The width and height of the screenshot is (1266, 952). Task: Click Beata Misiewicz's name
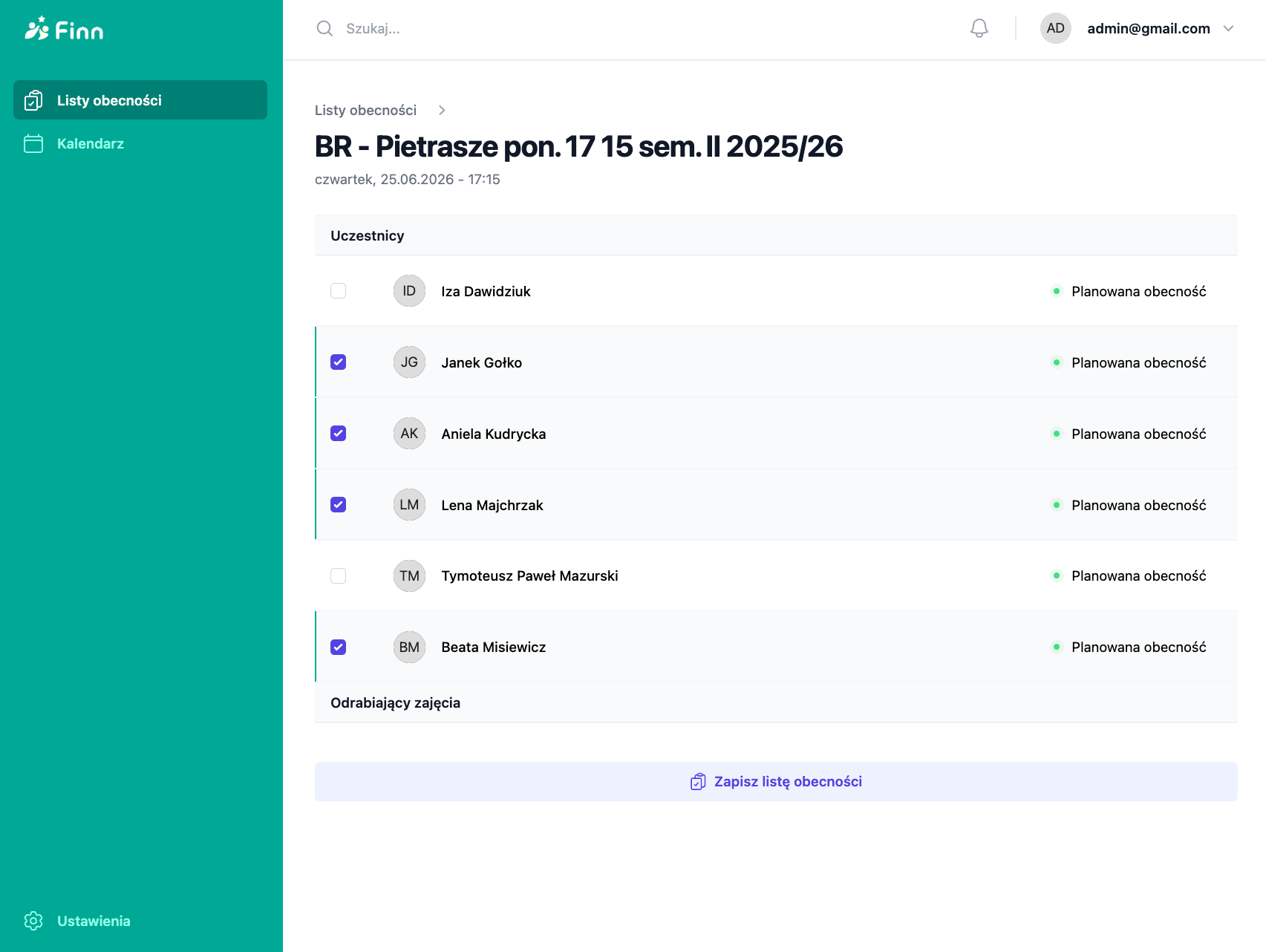[493, 647]
